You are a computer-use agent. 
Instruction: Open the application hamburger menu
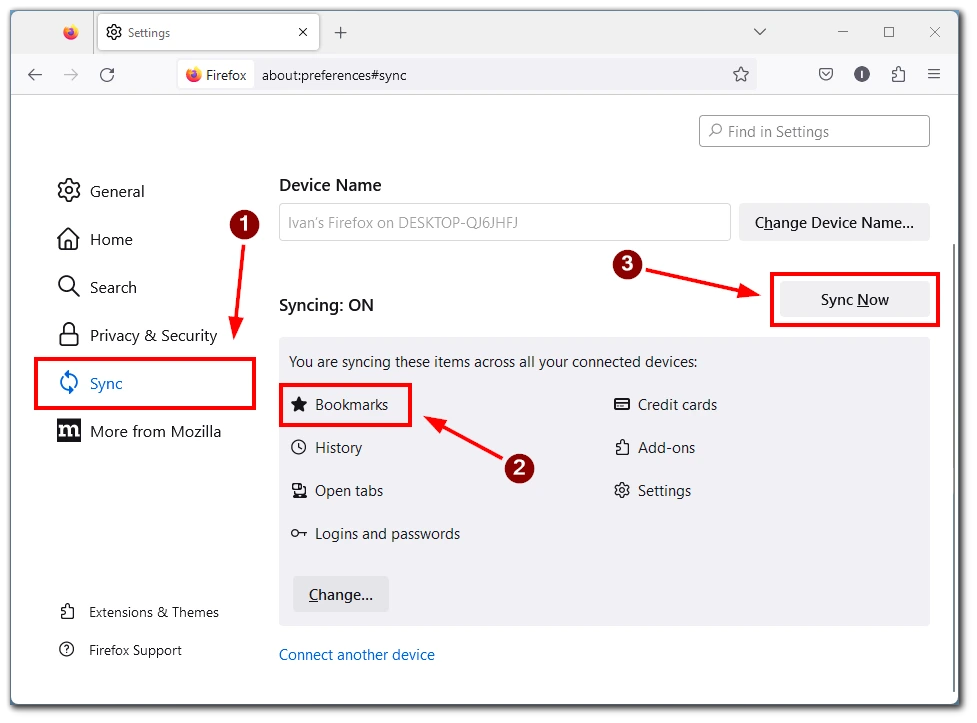point(933,74)
